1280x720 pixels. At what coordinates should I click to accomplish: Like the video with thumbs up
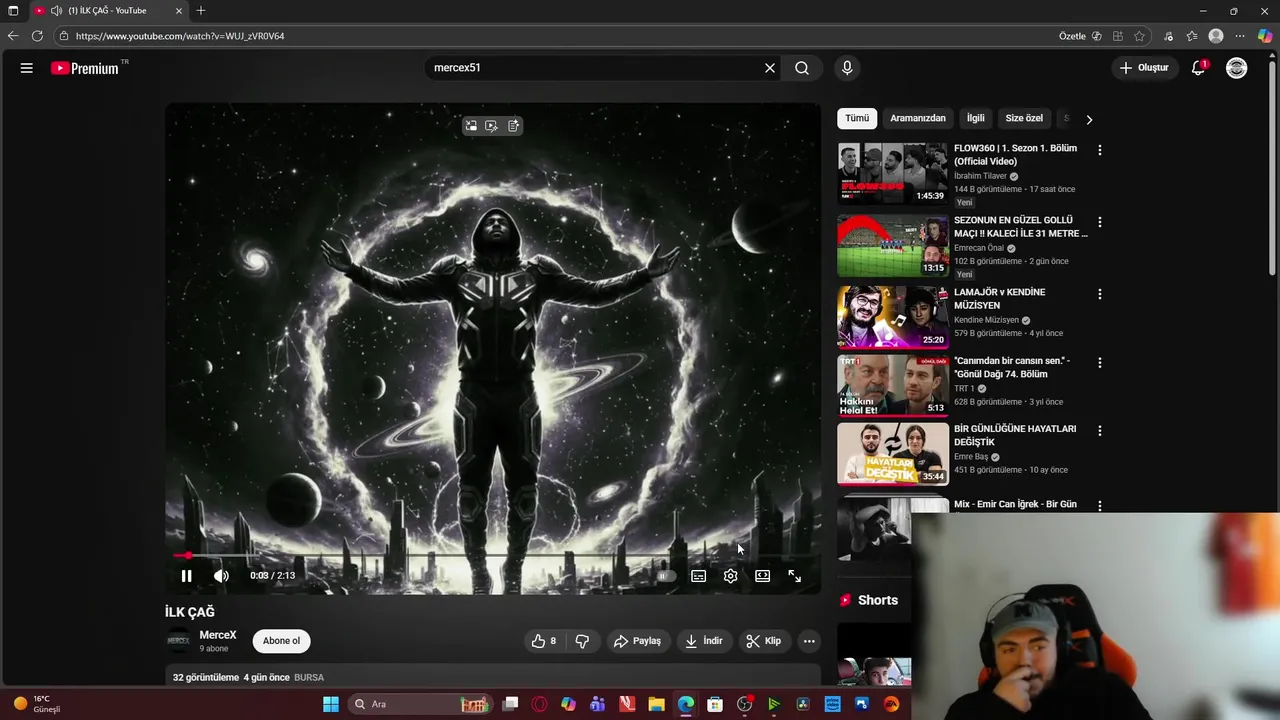[x=545, y=641]
